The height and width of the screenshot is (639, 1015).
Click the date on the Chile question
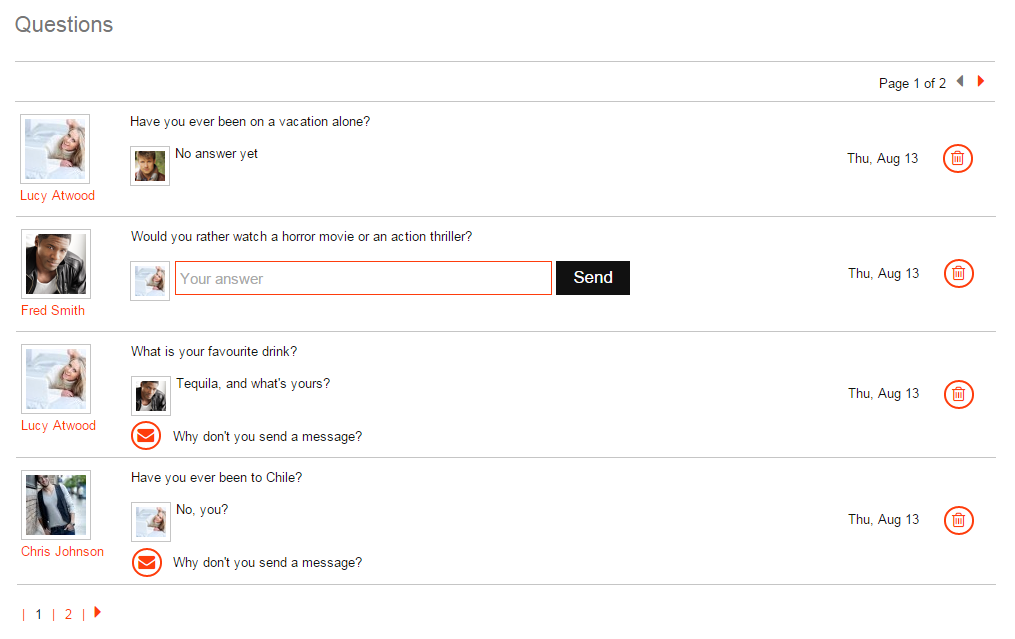coord(884,520)
